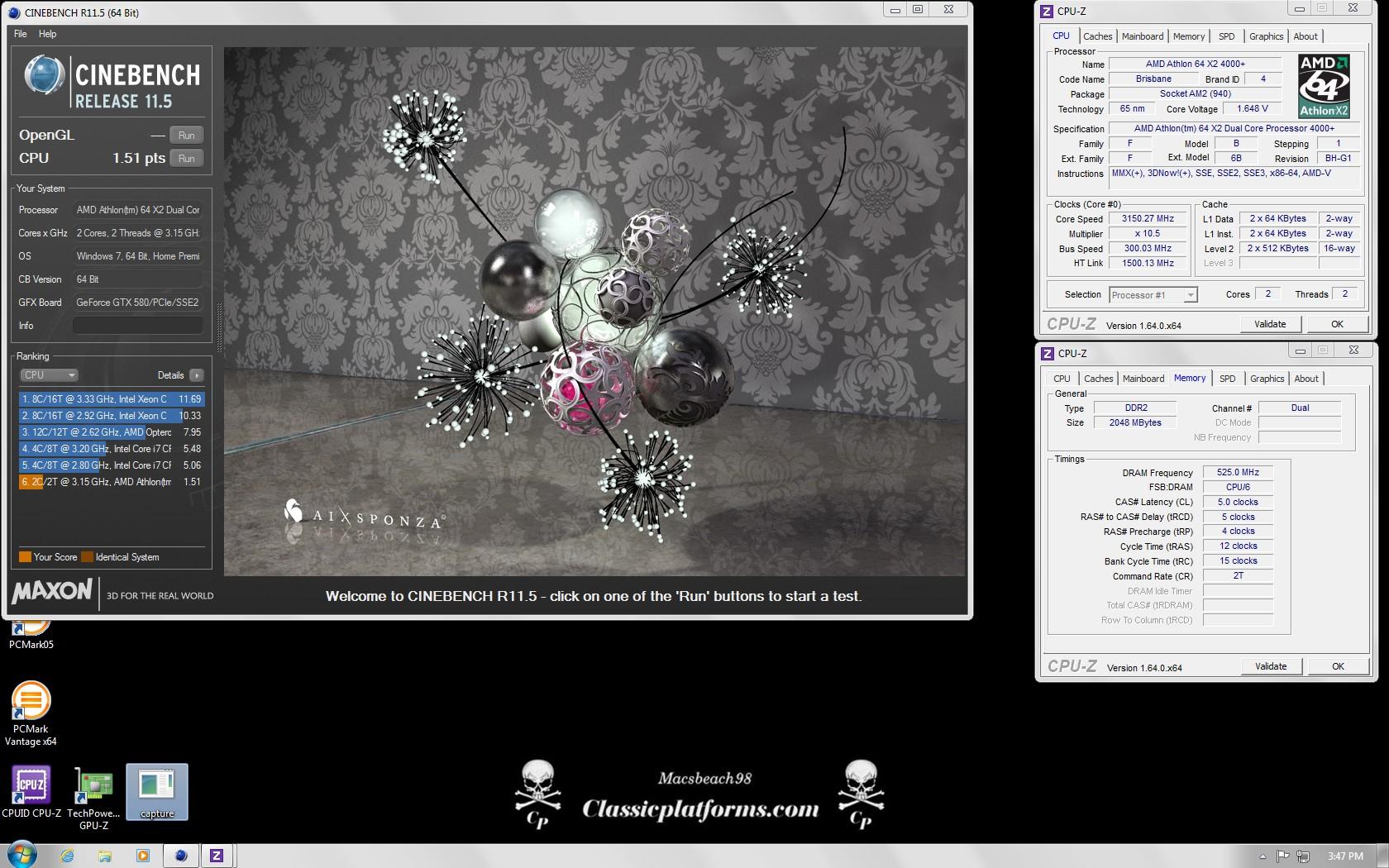This screenshot has width=1389, height=868.
Task: Select Graphics tab in bottom CPU-Z window
Action: 1267,379
